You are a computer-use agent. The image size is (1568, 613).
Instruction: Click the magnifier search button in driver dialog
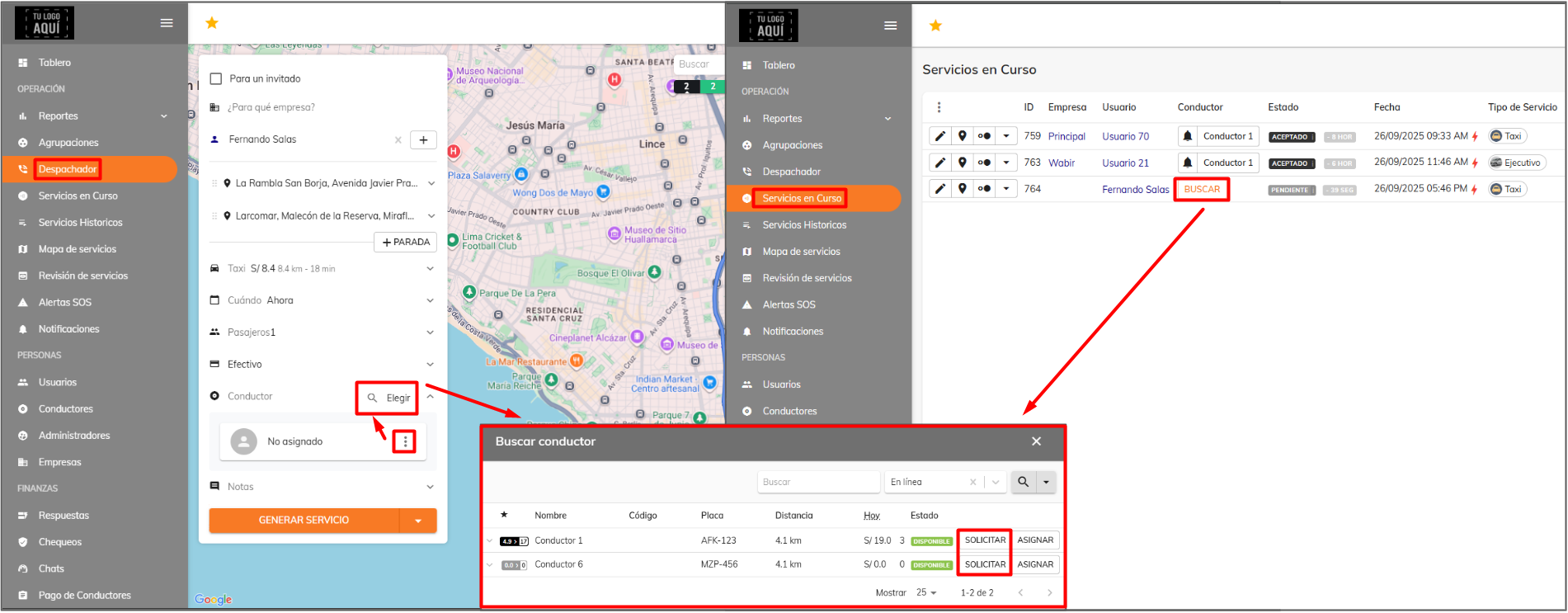1023,482
